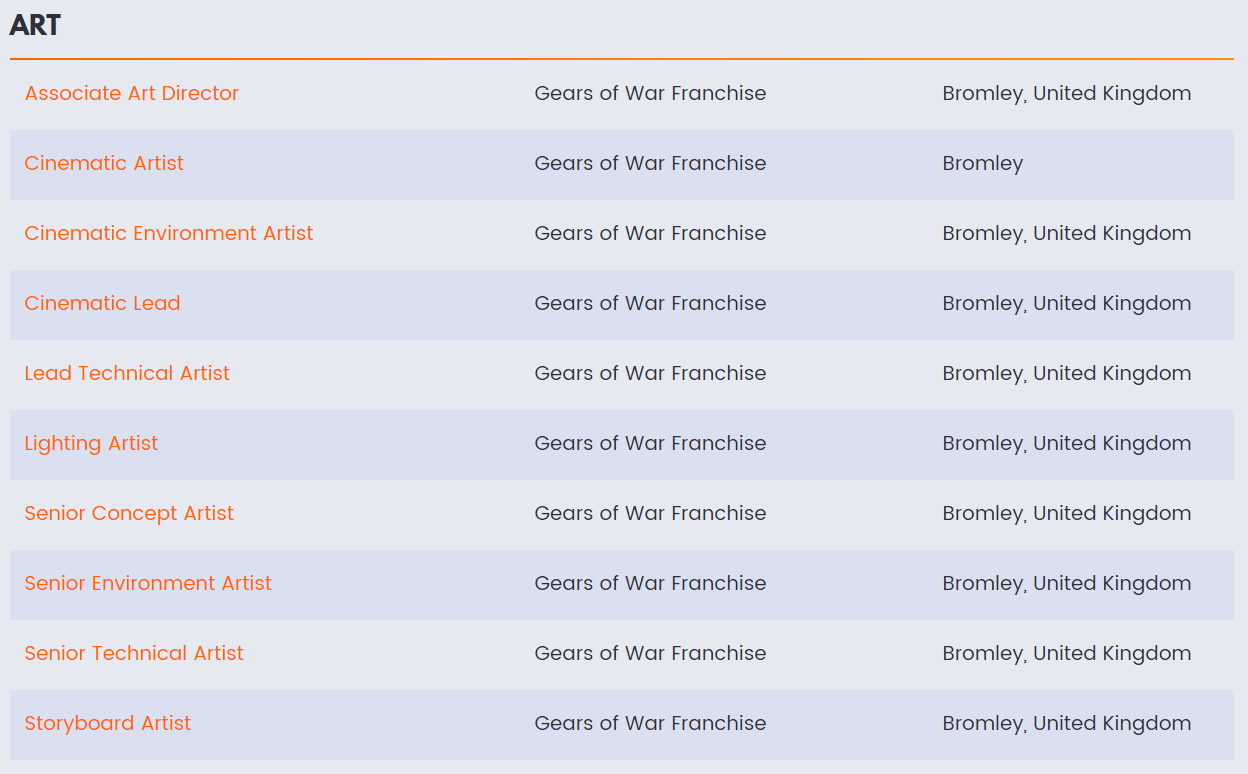Click Gears of War Franchise beside Cinematic Lead
Screen dimensions: 1248x774
point(650,303)
